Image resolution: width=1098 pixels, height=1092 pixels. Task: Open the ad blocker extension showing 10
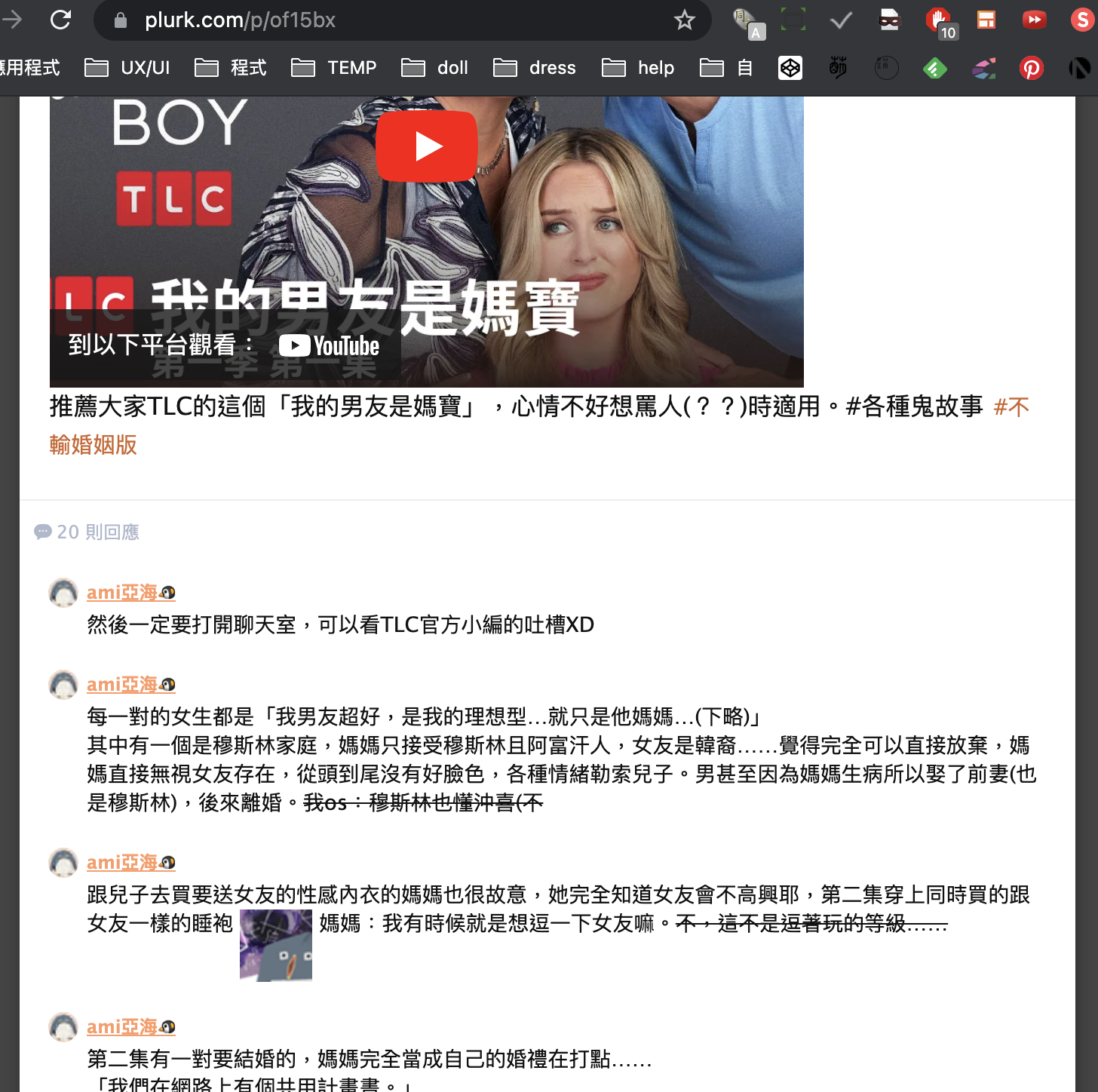click(x=940, y=23)
